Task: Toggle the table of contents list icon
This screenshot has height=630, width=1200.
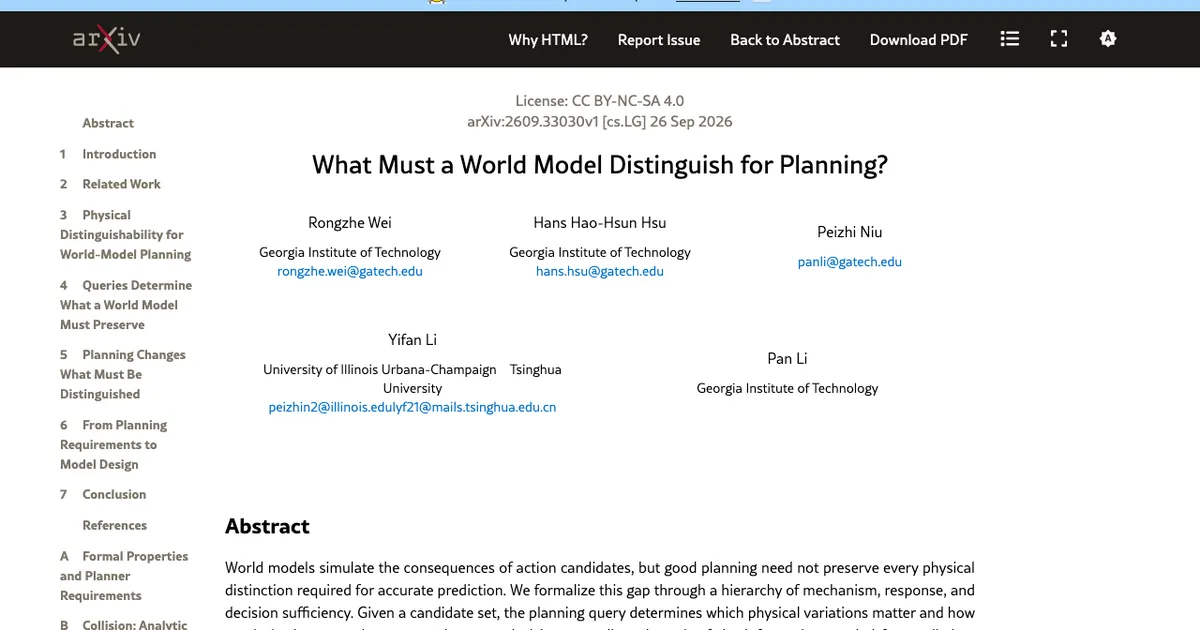Action: click(x=1010, y=39)
